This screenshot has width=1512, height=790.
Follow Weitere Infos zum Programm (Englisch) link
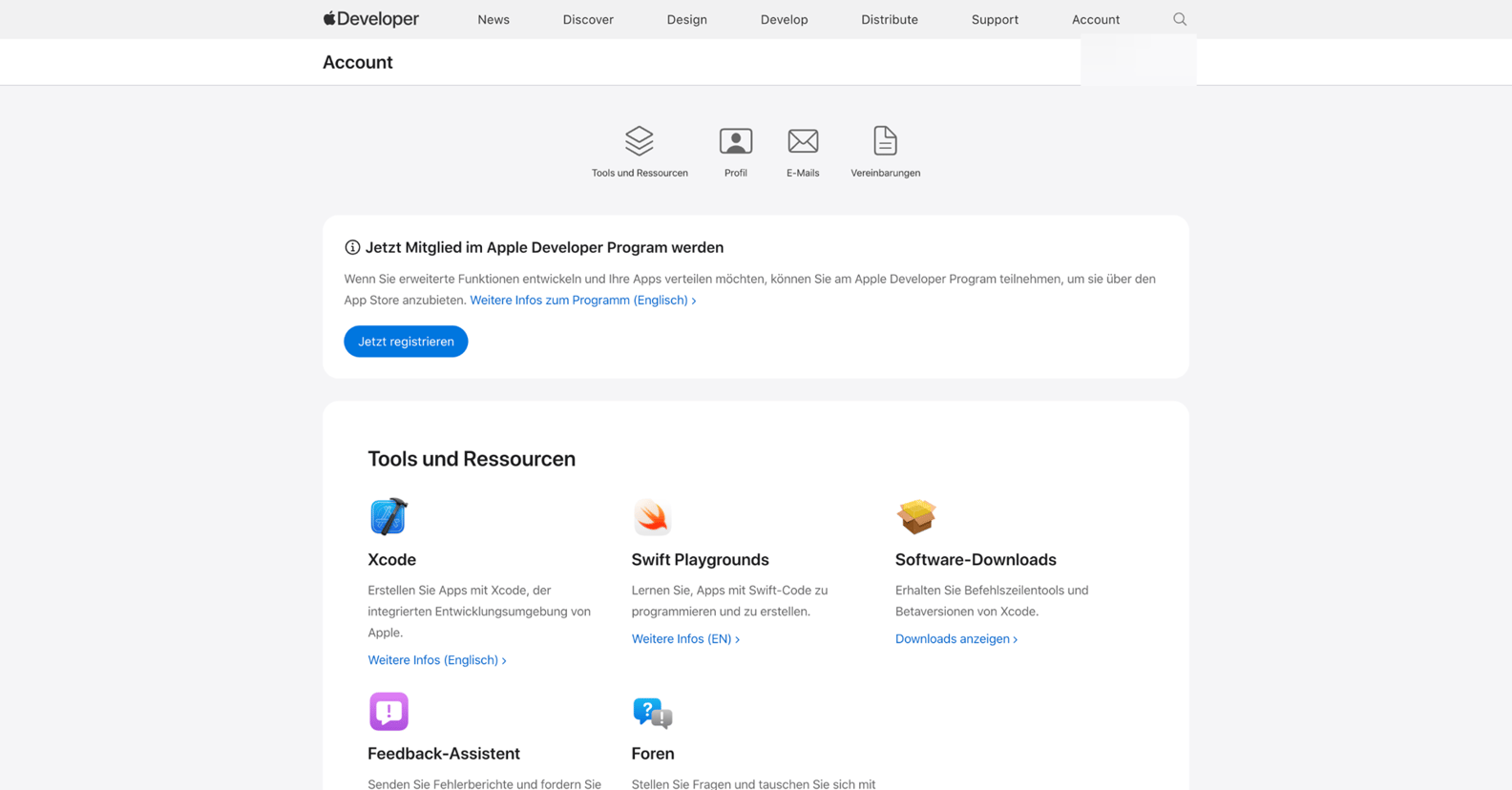pyautogui.click(x=583, y=300)
